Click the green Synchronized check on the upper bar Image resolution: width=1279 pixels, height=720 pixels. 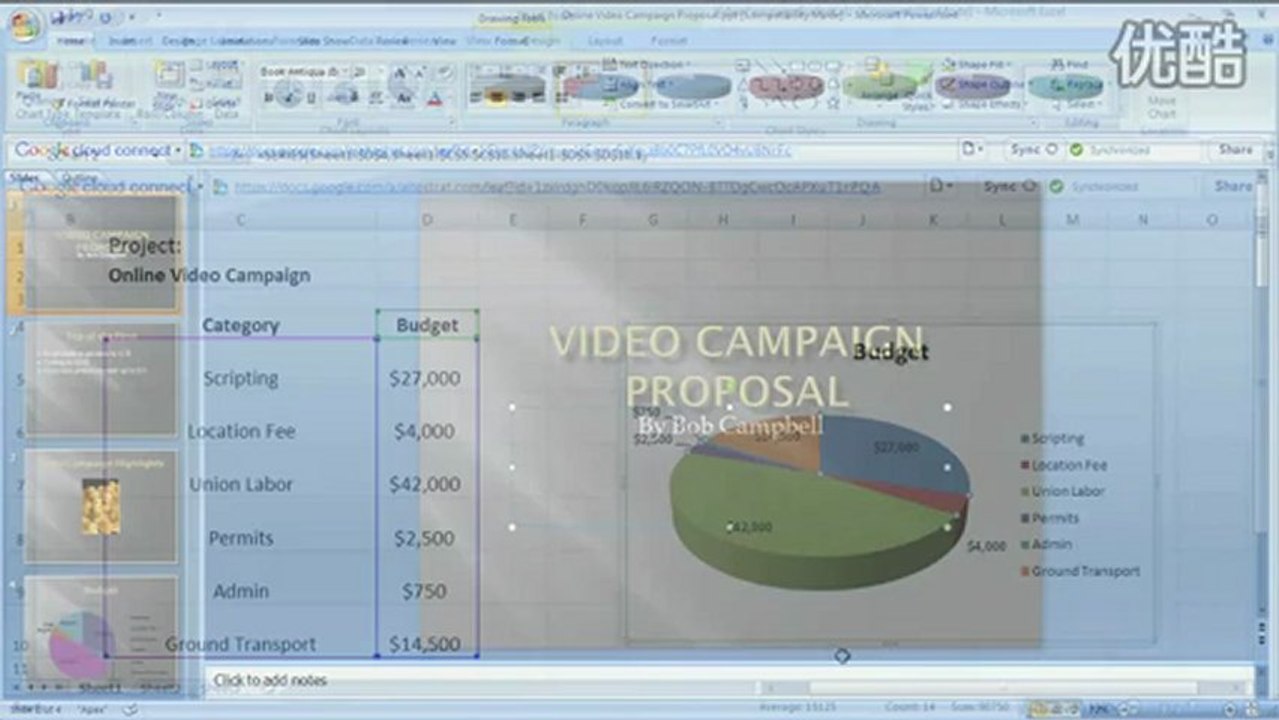tap(1076, 150)
